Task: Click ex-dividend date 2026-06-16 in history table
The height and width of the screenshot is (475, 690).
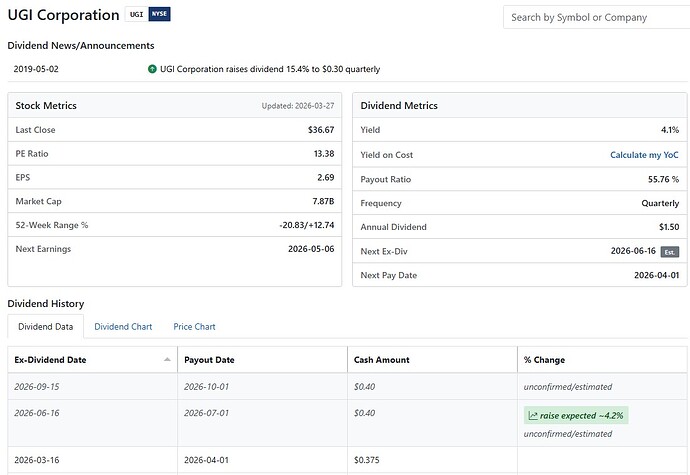Action: click(37, 413)
